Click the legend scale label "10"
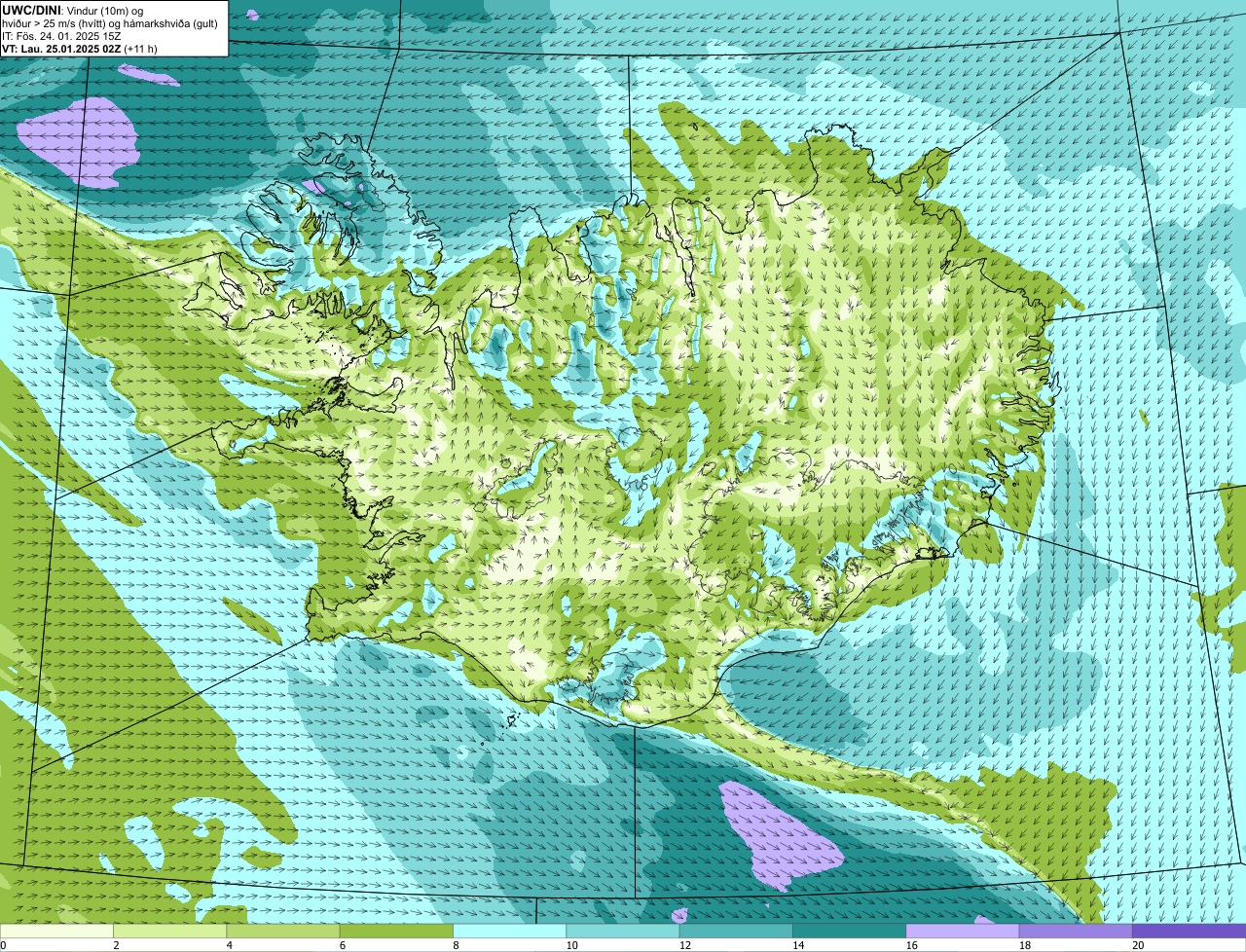Viewport: 1246px width, 952px height. tap(571, 945)
